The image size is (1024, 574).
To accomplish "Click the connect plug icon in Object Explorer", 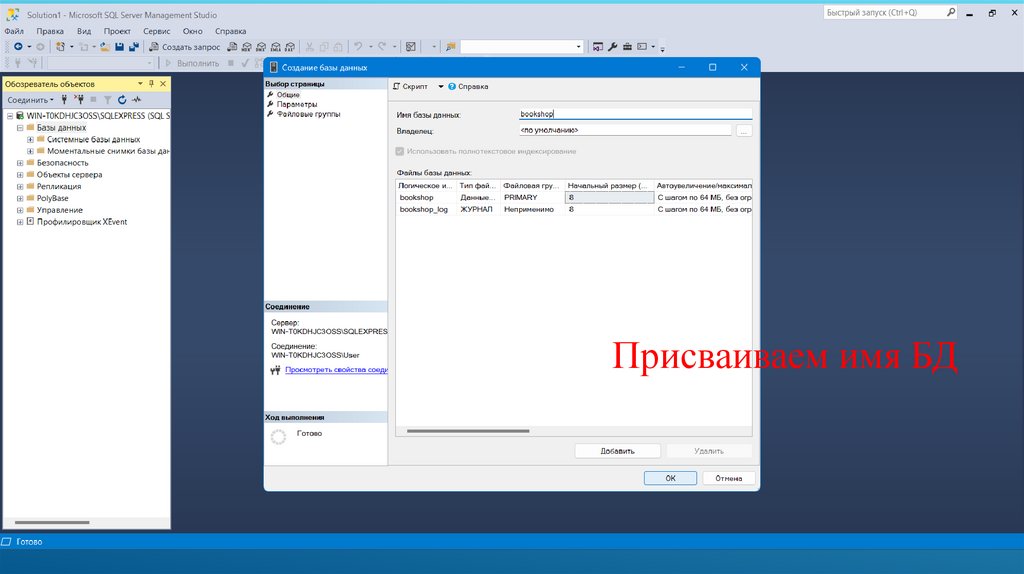I will (64, 100).
